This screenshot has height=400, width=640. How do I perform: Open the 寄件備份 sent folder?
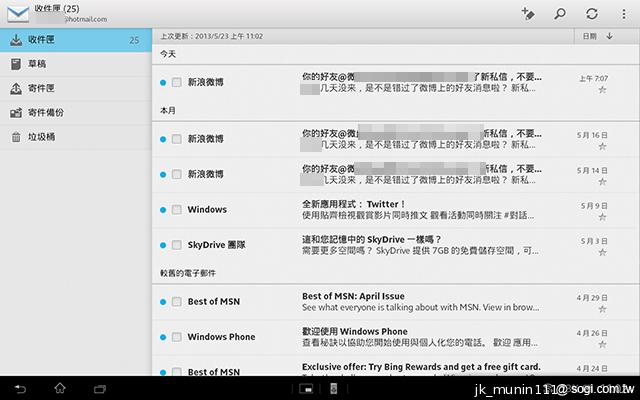76,113
